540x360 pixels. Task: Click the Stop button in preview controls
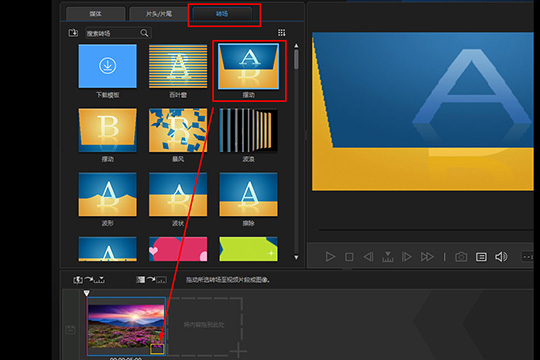coord(349,257)
